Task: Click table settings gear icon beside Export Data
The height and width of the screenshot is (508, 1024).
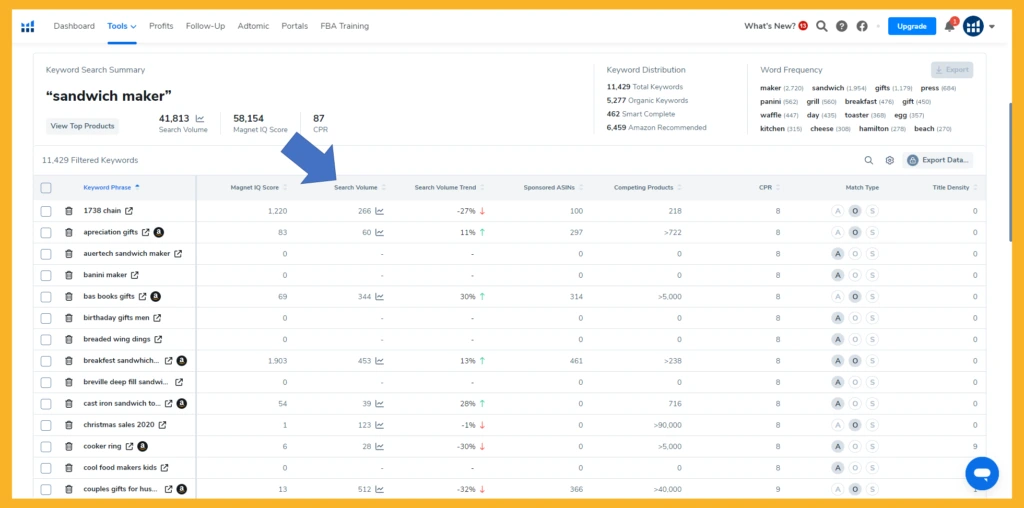Action: click(x=889, y=160)
